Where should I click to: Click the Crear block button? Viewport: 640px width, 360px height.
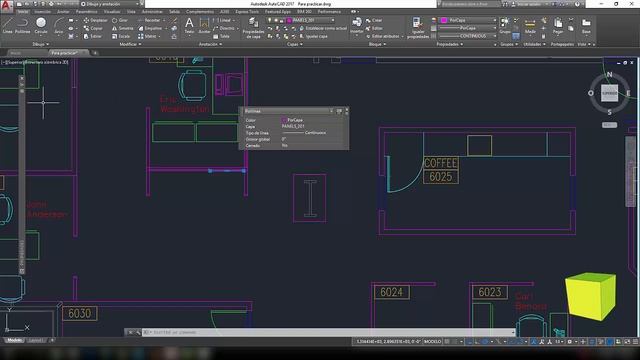[x=374, y=20]
